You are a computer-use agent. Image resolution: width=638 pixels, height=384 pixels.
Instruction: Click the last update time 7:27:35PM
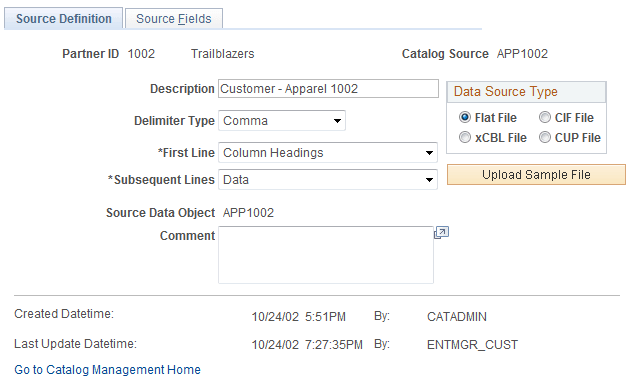[334, 345]
